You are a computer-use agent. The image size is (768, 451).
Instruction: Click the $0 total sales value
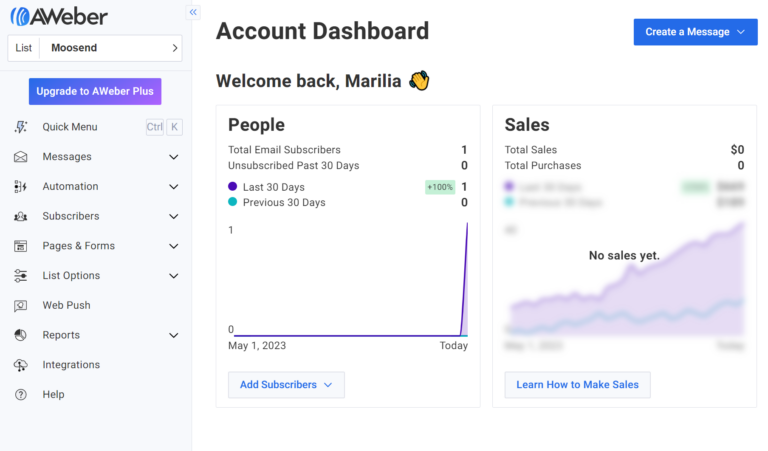coord(738,150)
